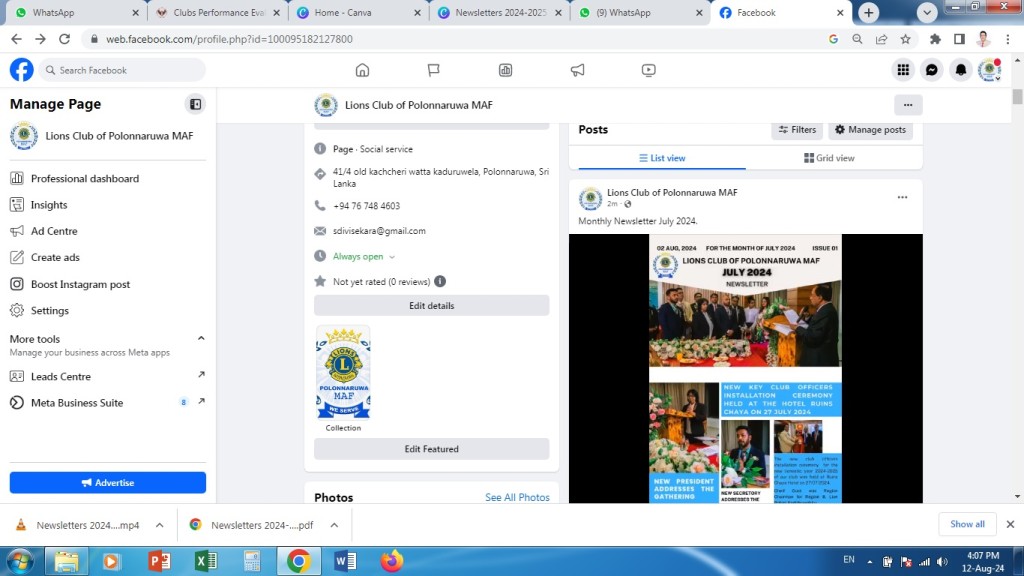Click Manage posts button
The image size is (1024, 576).
click(x=871, y=129)
